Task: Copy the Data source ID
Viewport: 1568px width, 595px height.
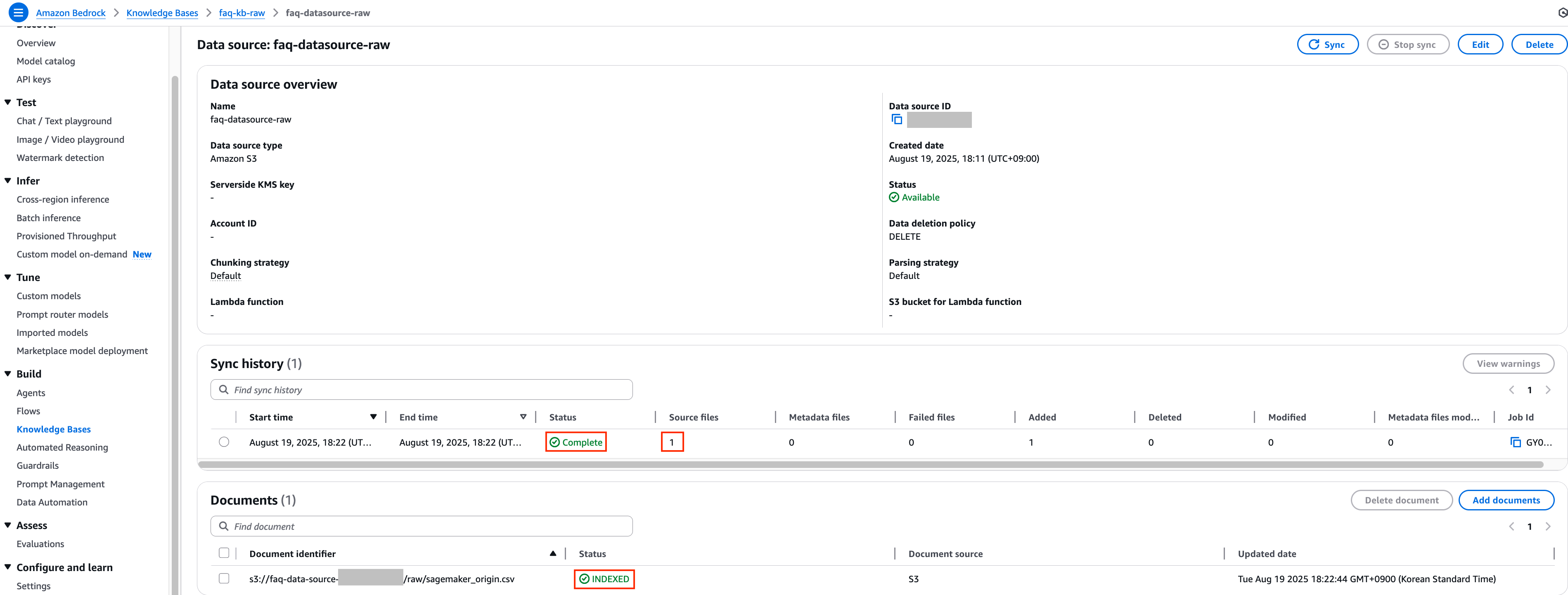Action: [x=897, y=120]
